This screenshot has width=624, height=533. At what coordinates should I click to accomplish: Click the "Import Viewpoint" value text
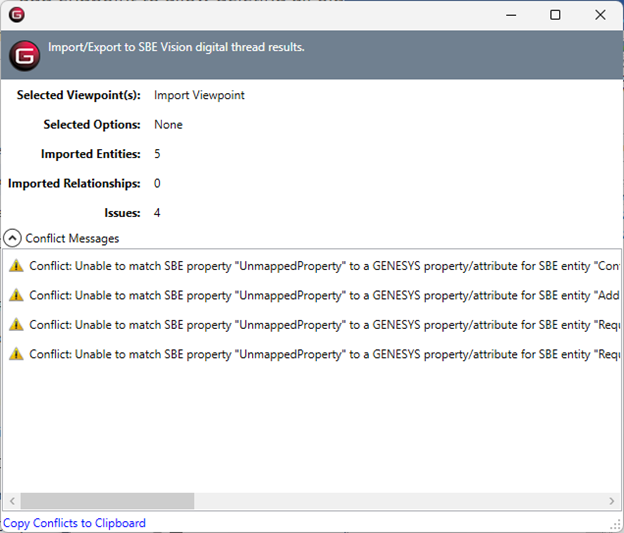(199, 95)
